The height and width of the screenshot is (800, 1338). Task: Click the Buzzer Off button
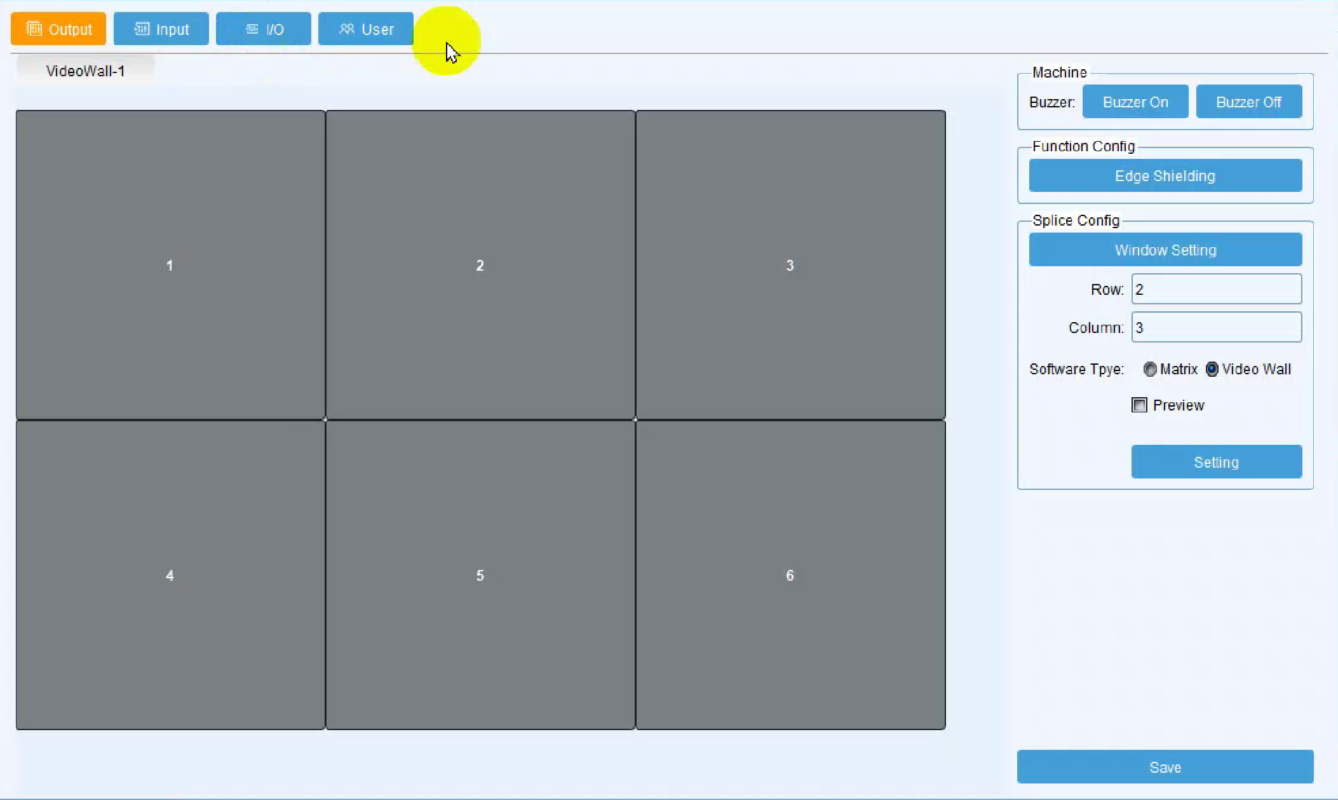1249,102
